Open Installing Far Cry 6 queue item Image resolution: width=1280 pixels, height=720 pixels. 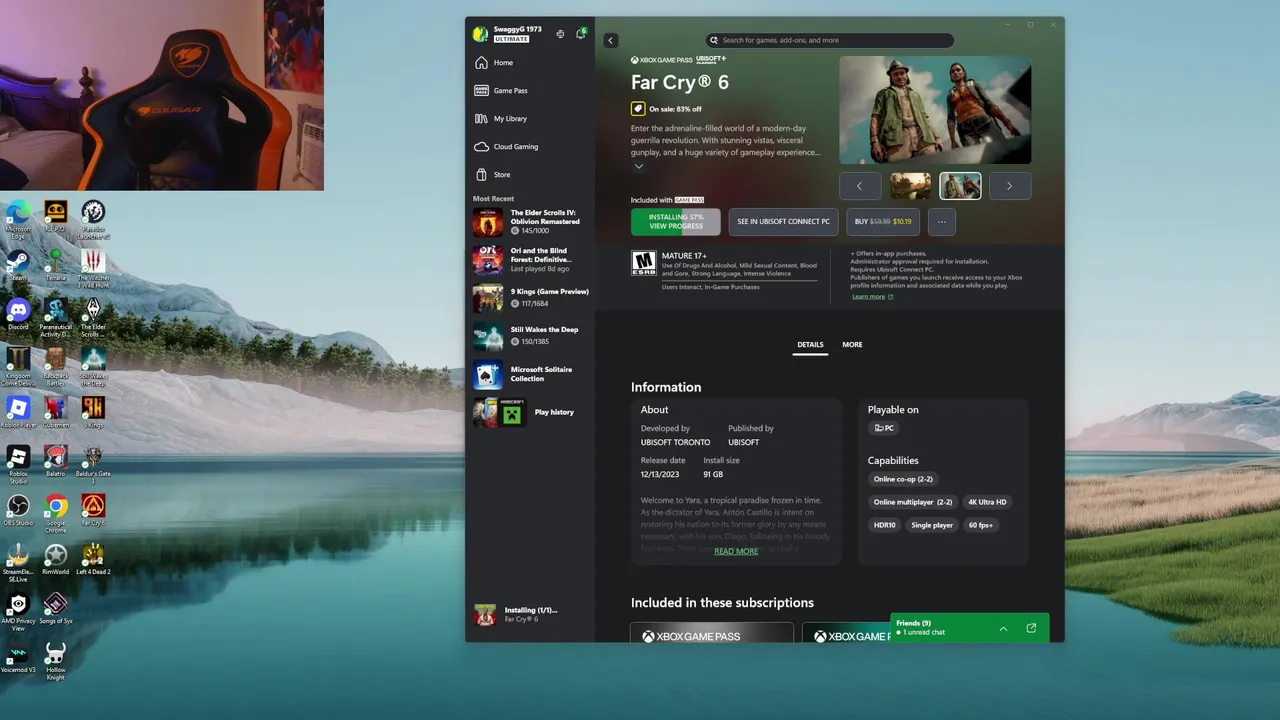point(531,615)
